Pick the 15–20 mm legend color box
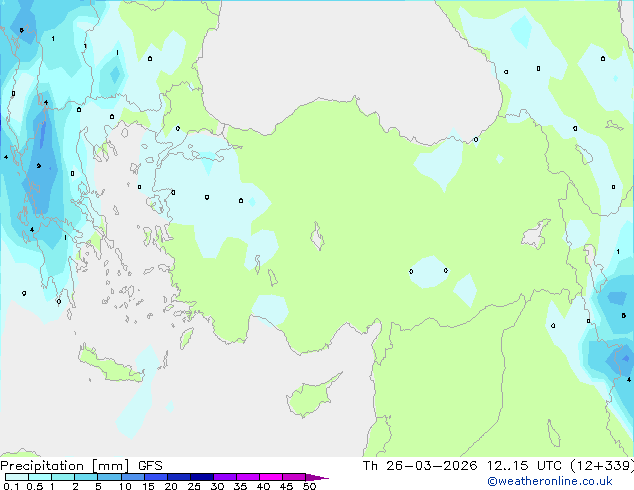 155,477
